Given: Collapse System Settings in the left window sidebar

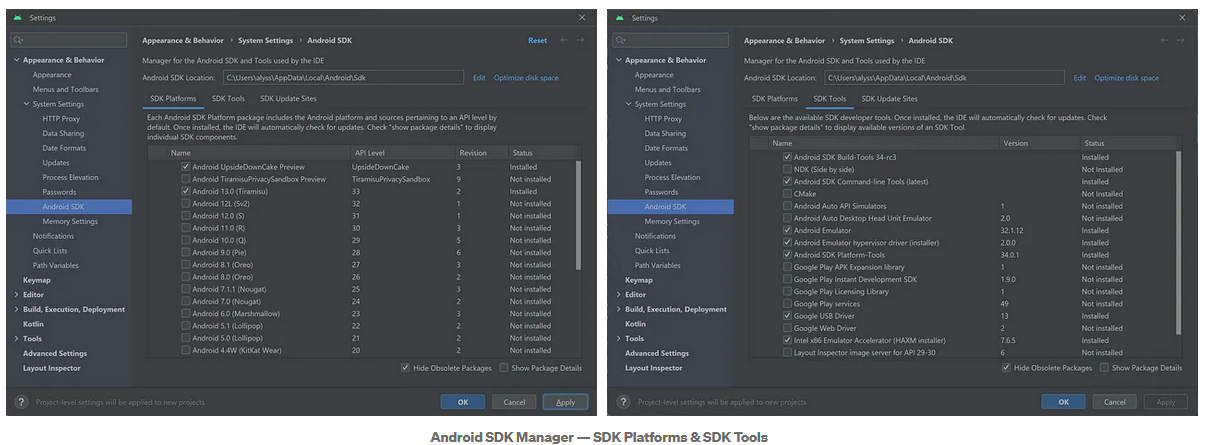Looking at the screenshot, I should [x=26, y=104].
